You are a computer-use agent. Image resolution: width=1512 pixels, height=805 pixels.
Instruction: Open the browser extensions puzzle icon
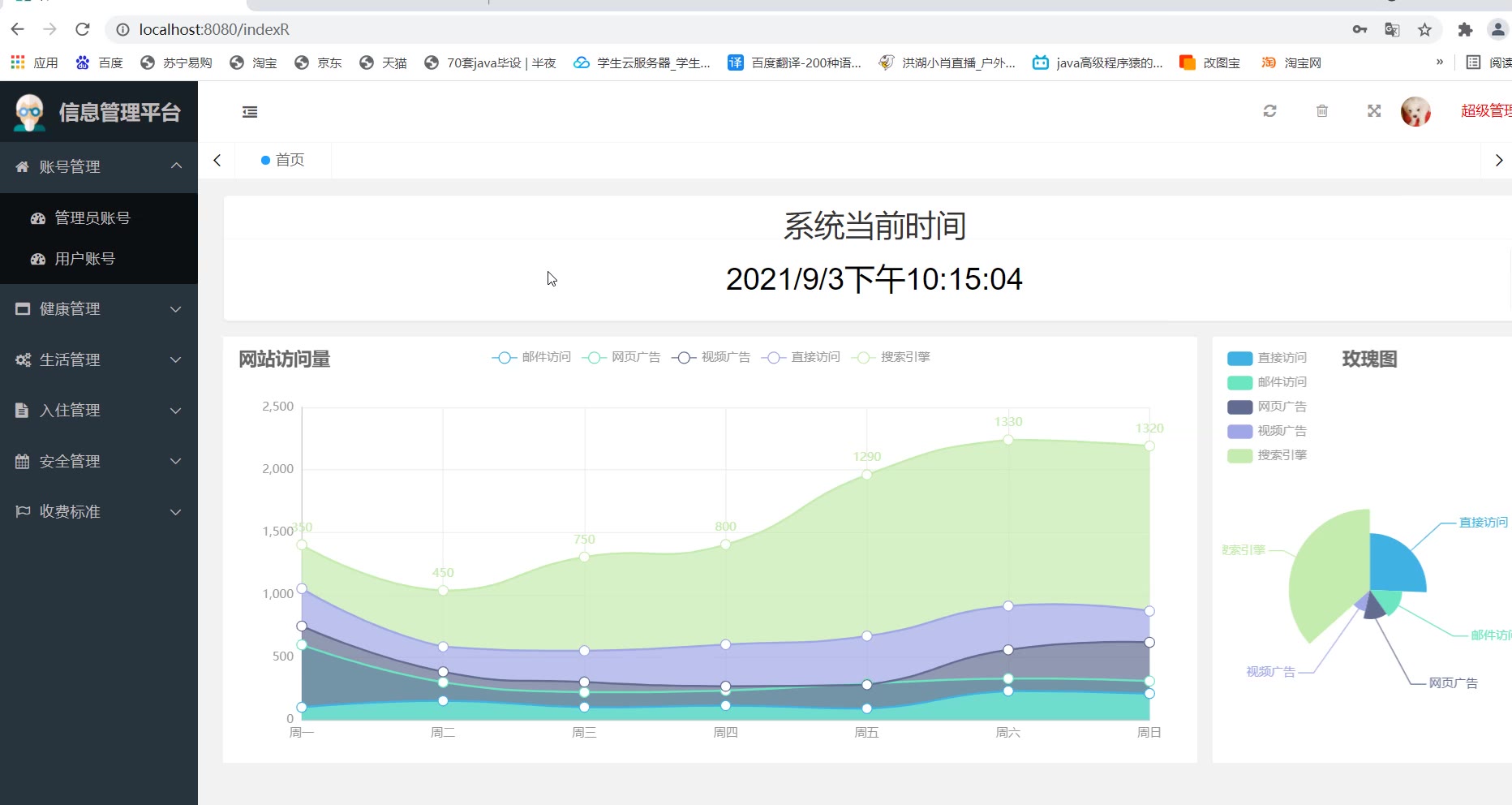pyautogui.click(x=1464, y=30)
